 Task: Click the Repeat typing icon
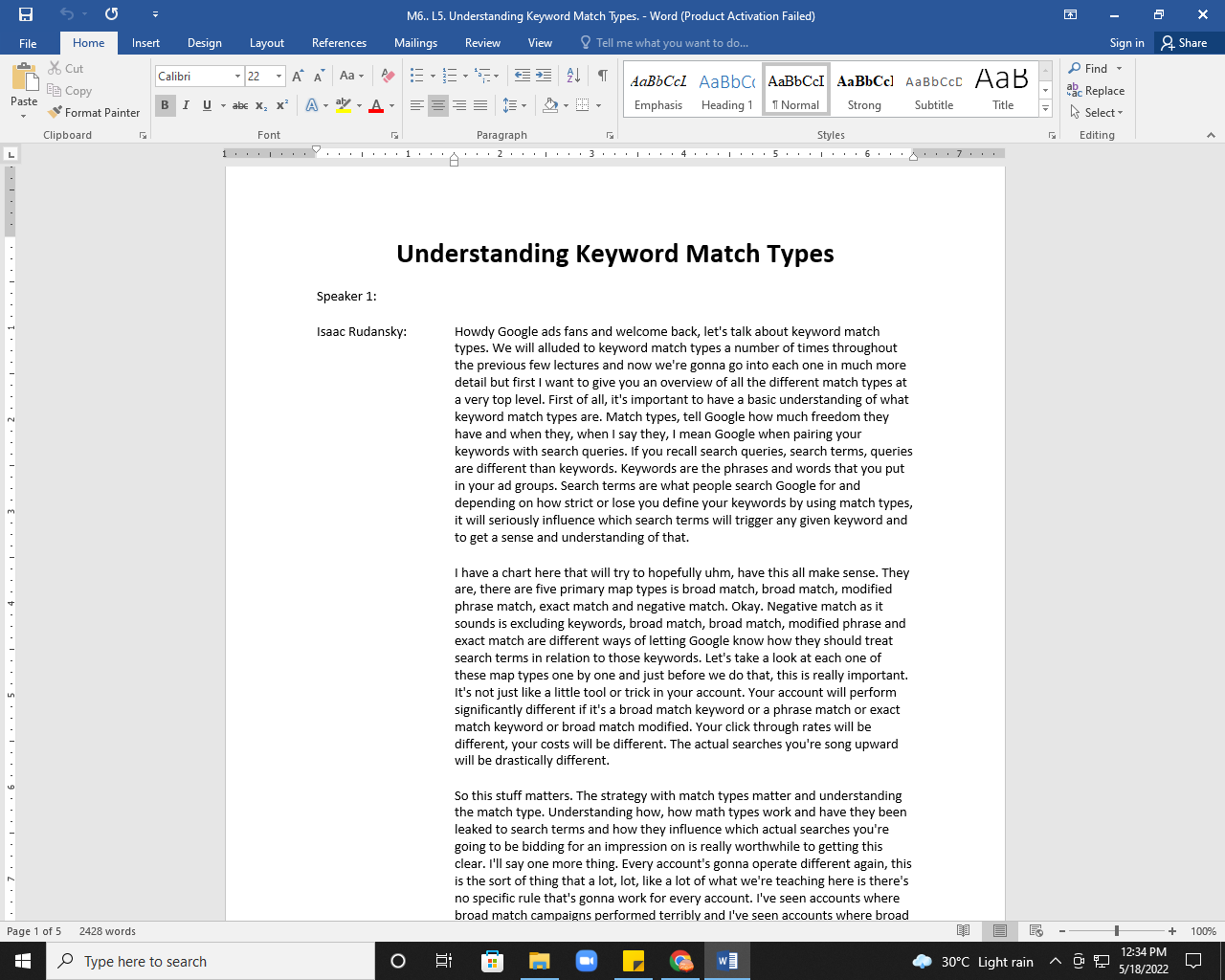click(x=111, y=14)
